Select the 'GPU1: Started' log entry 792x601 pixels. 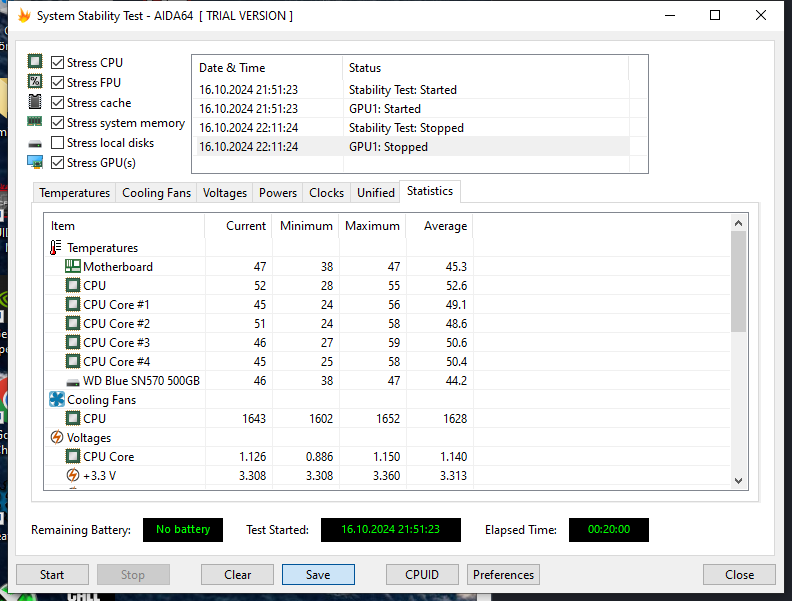tap(411, 109)
